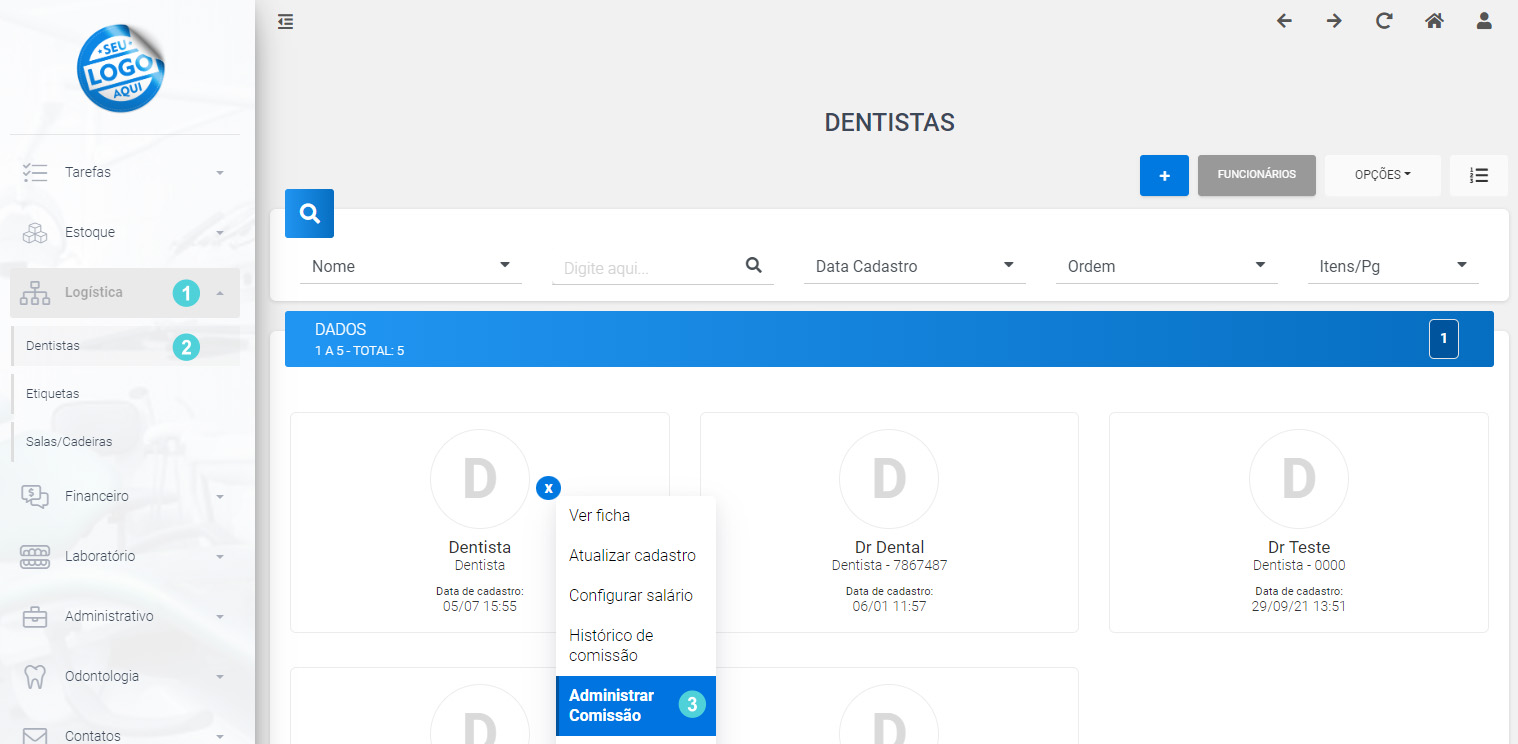The image size is (1518, 744).
Task: Click the 06/01 11:57 date
Action: click(x=889, y=606)
